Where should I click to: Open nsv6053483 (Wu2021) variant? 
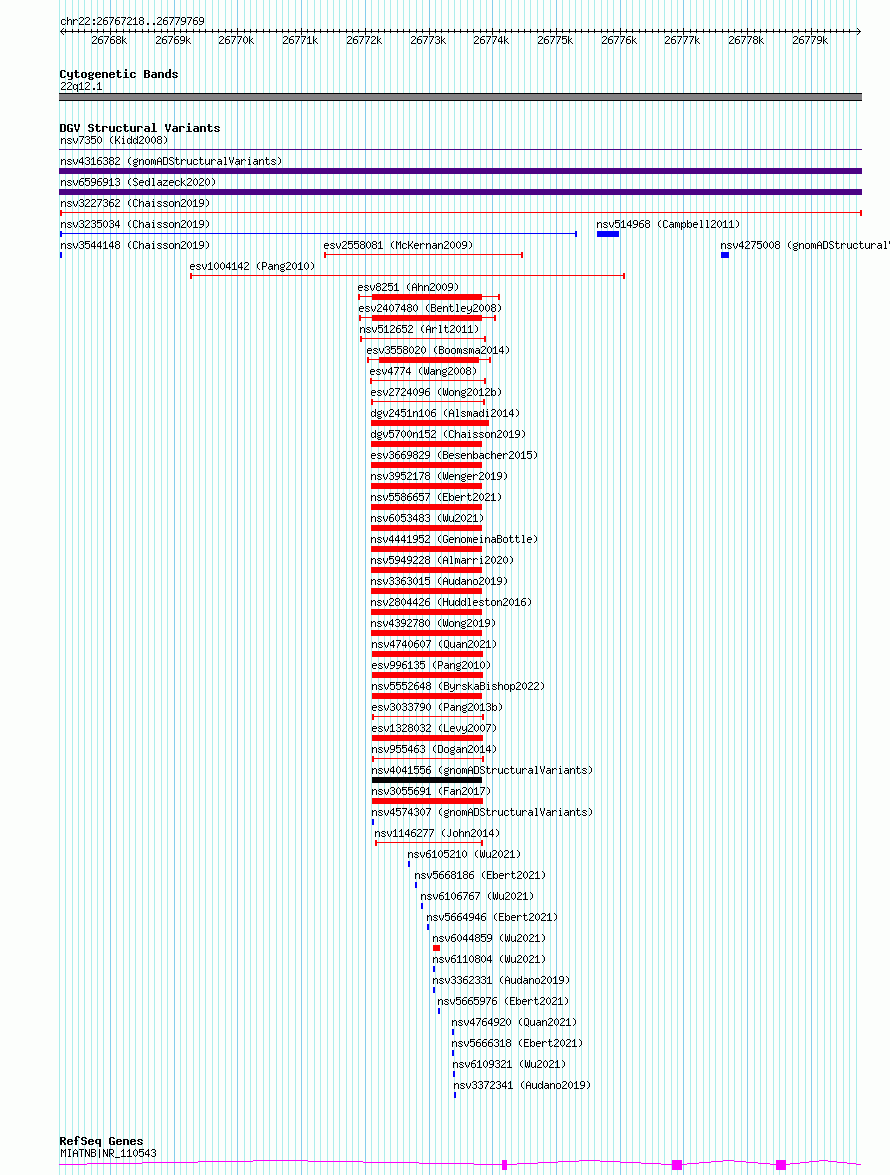427,518
